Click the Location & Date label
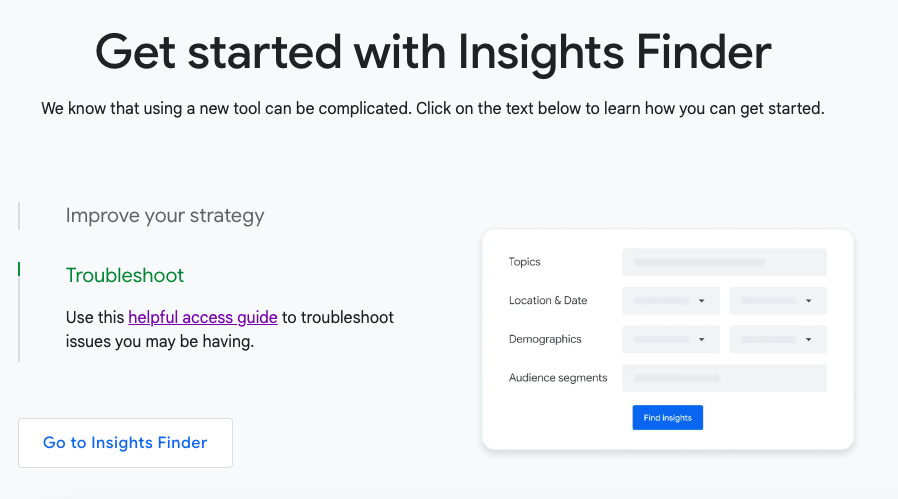 [548, 300]
